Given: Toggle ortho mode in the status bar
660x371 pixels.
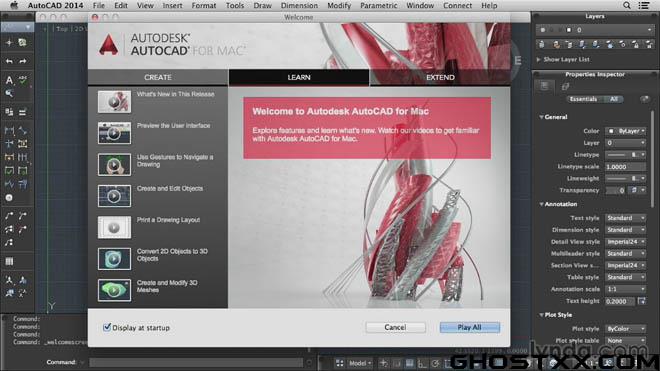Looking at the screenshot, I should click(422, 363).
